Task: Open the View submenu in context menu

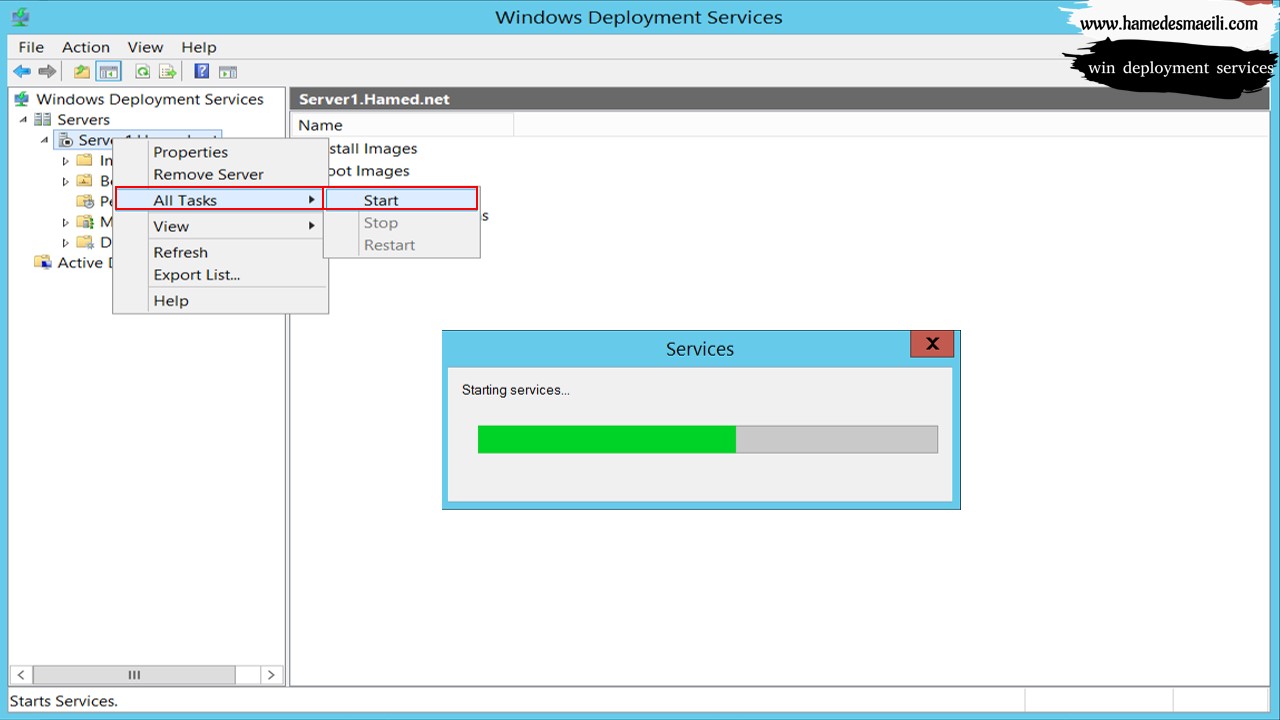Action: coord(220,226)
